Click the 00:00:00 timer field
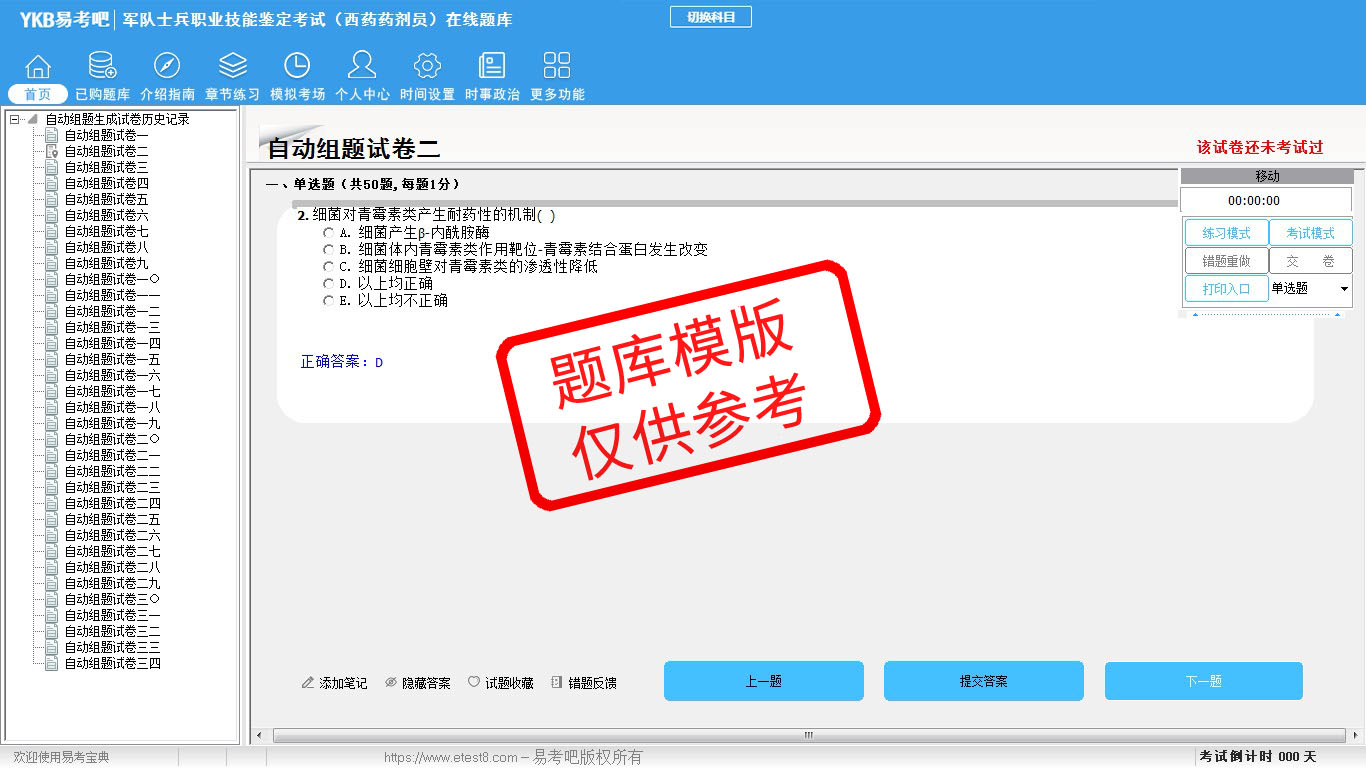The width and height of the screenshot is (1366, 768). (x=1266, y=200)
